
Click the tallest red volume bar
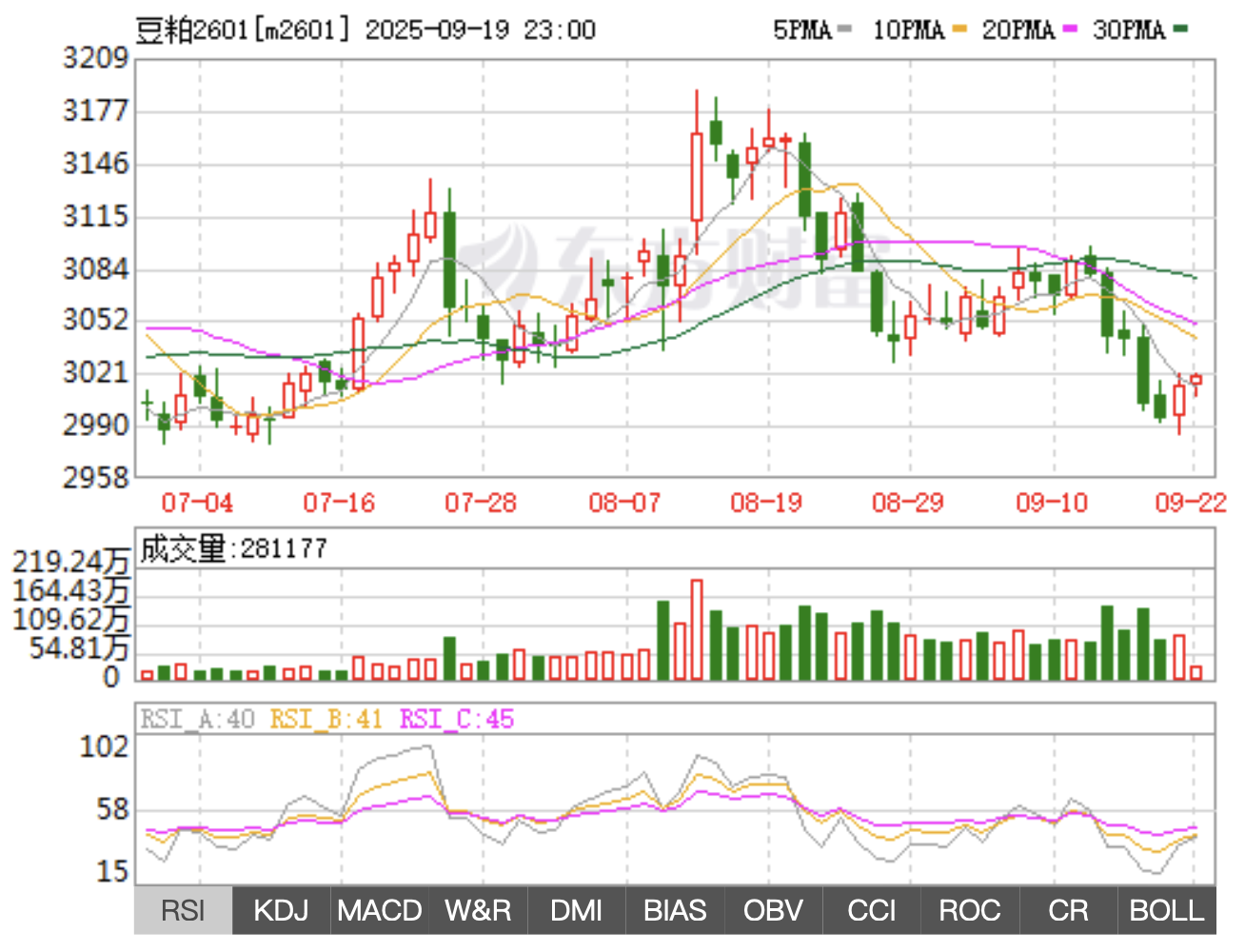click(697, 629)
